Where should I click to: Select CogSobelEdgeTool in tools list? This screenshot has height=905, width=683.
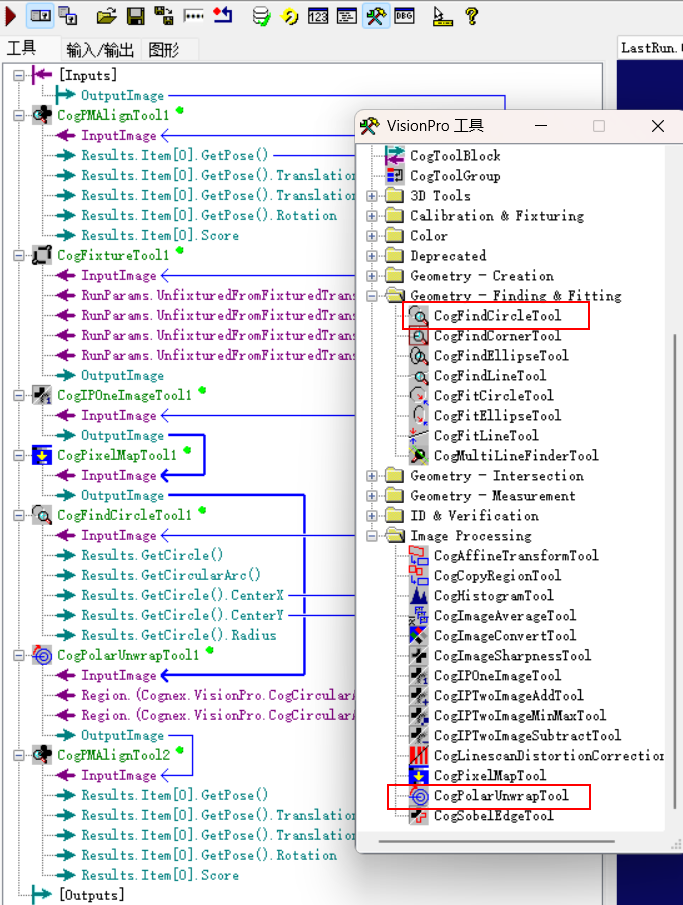click(494, 816)
